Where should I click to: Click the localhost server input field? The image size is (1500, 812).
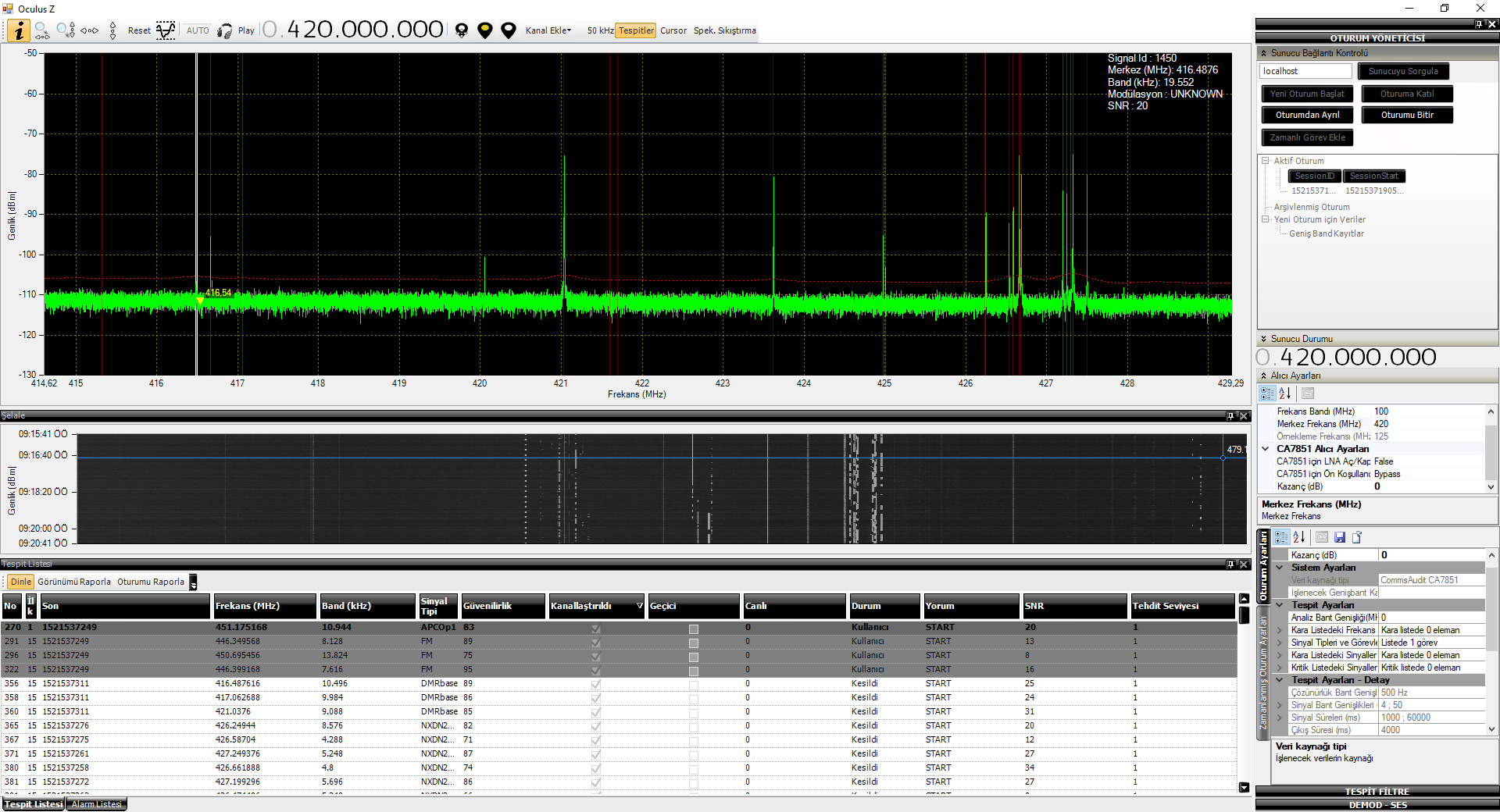point(1305,71)
